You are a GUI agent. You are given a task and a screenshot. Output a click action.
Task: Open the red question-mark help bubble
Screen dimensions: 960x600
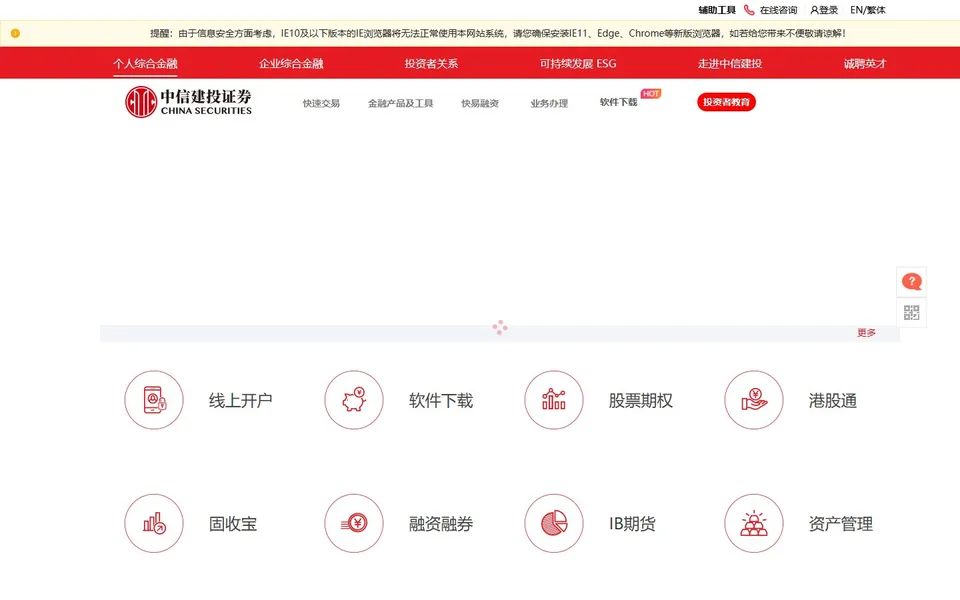click(912, 282)
